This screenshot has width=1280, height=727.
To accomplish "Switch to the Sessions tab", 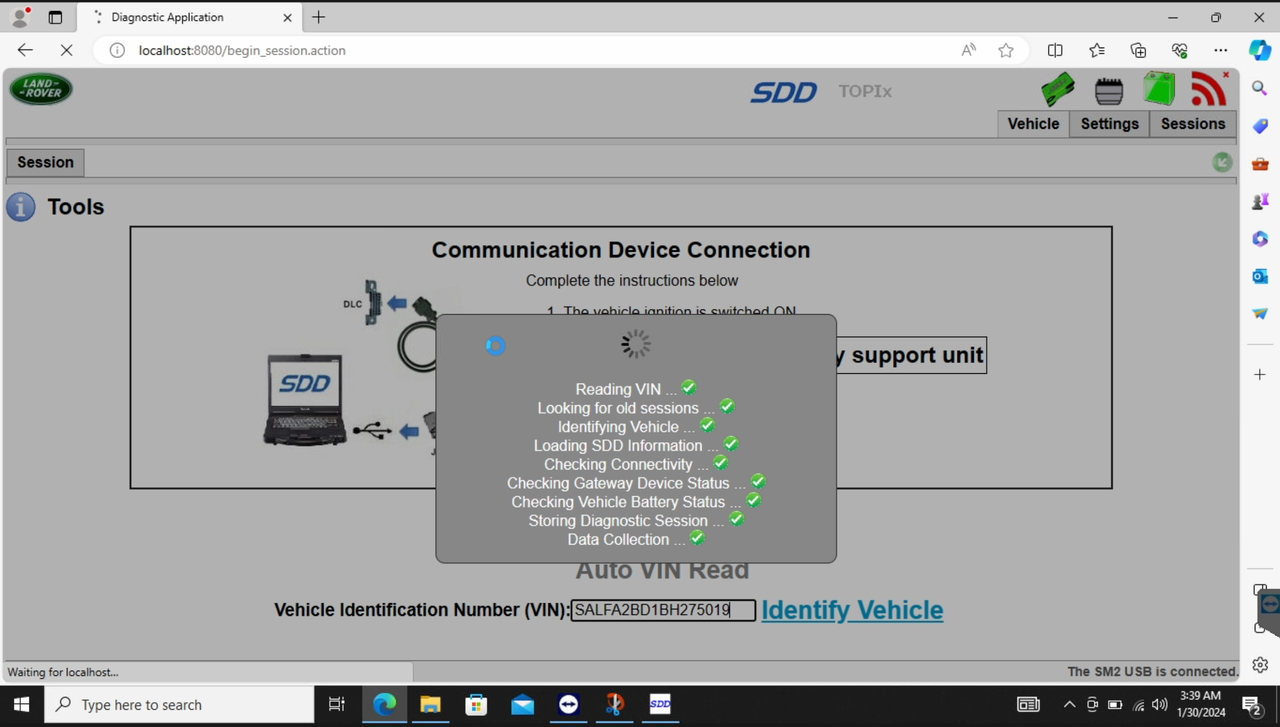I will click(1192, 123).
